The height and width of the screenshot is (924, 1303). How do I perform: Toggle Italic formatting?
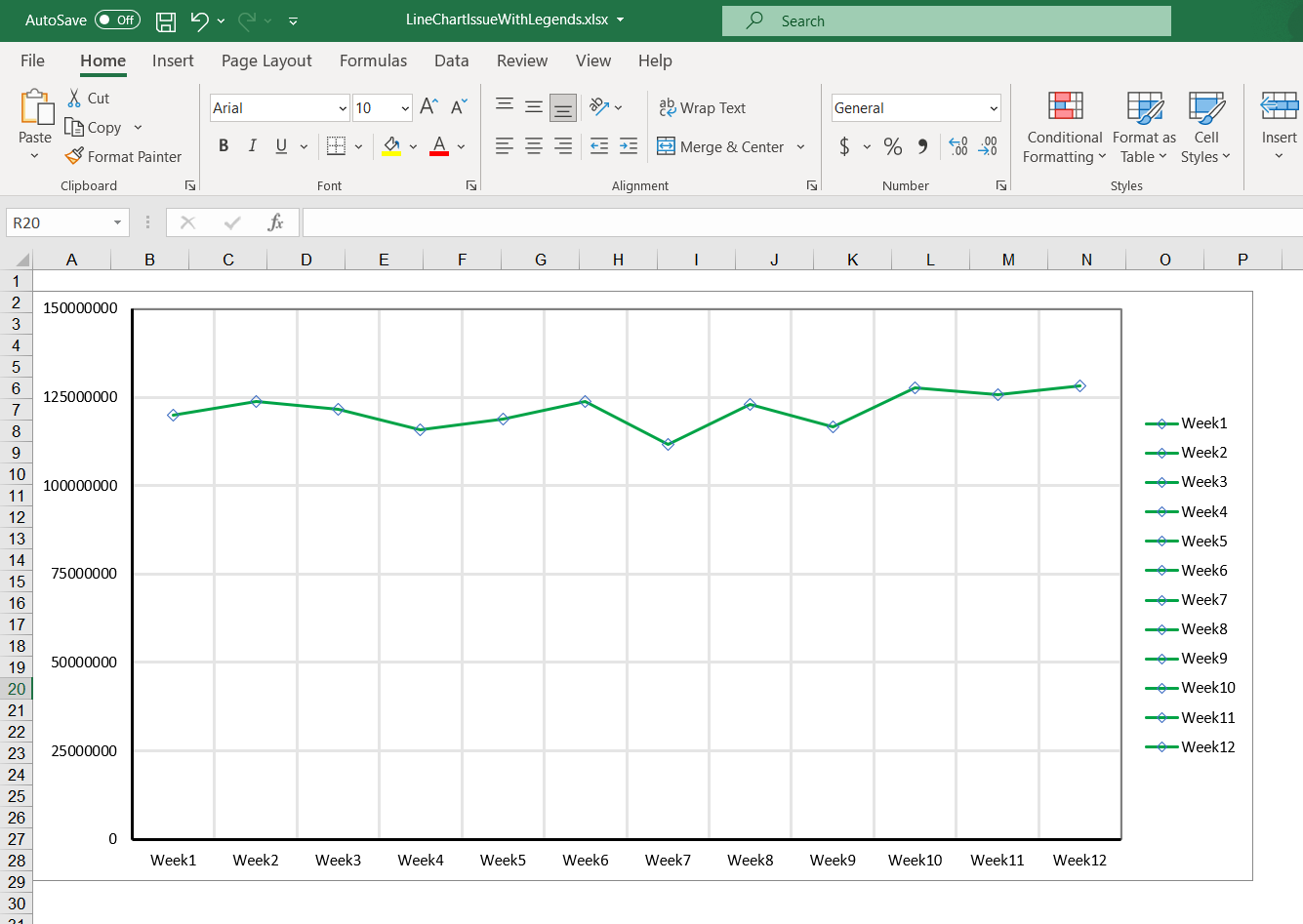(x=253, y=146)
